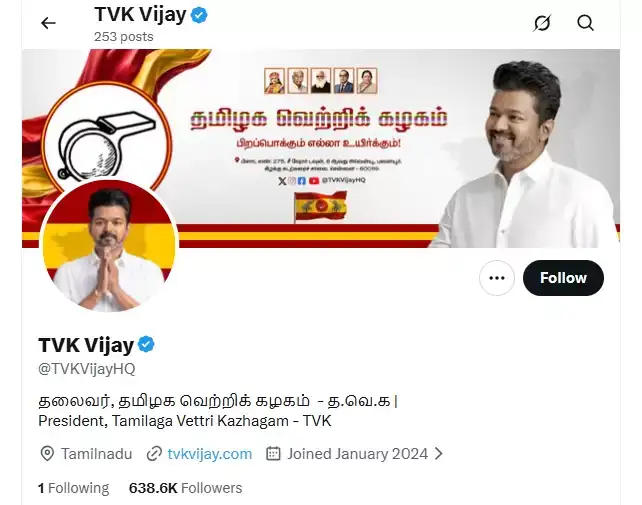Click the search magnifier icon
Viewport: 642px width, 505px height.
coord(585,23)
